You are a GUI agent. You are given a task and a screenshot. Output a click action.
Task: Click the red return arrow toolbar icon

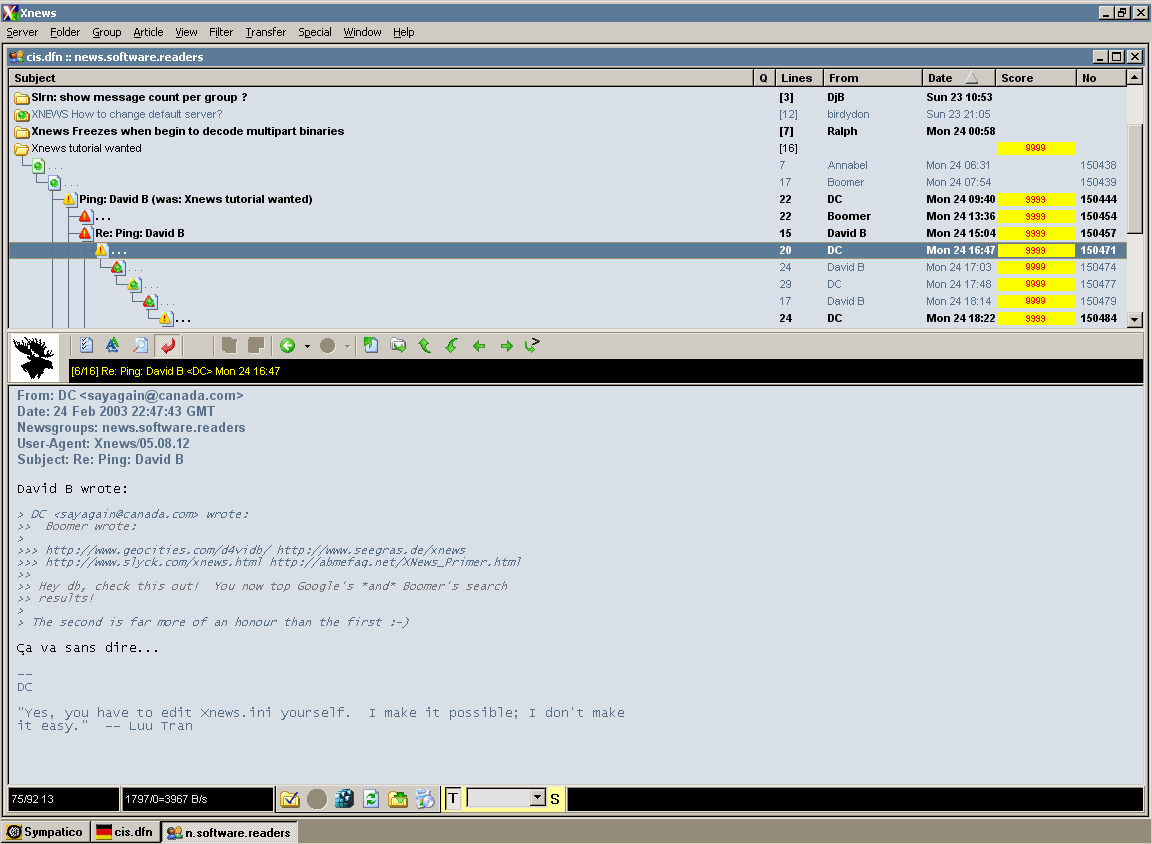[168, 346]
